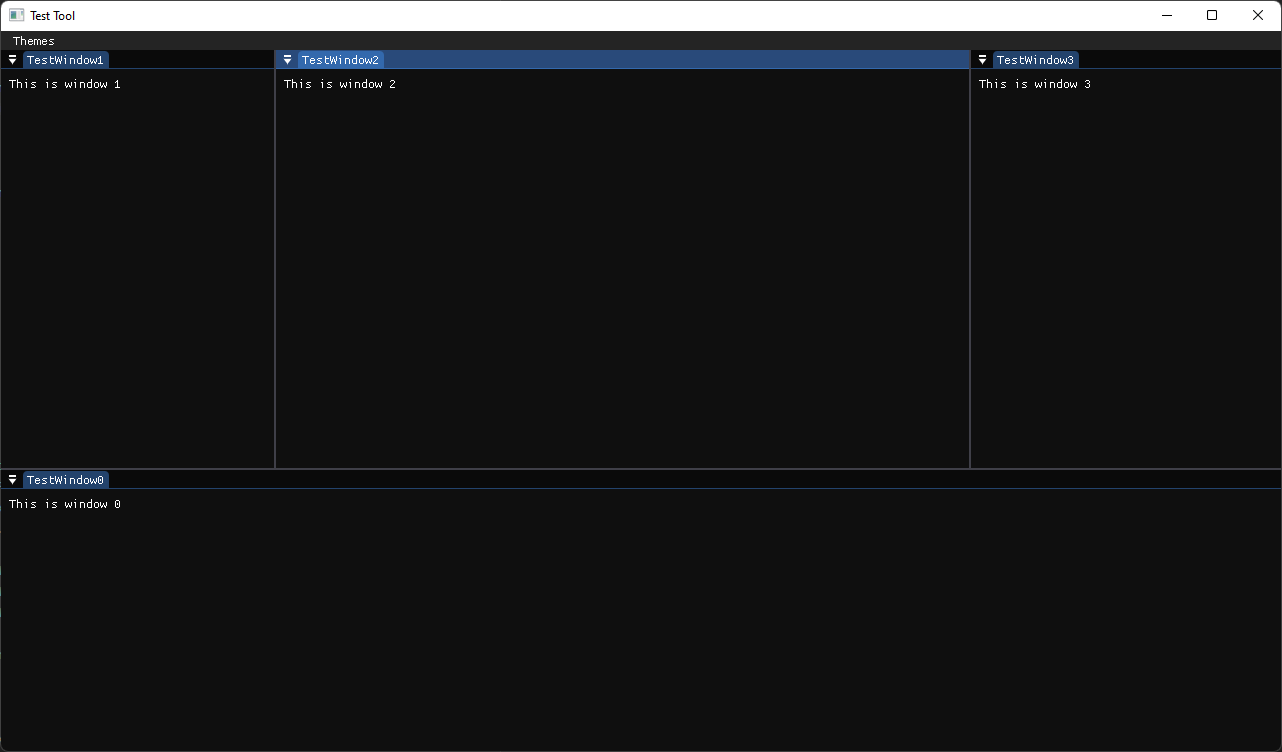This screenshot has width=1282, height=752.
Task: Open the TestWindow2 panel dropdown arrow icon
Action: pyautogui.click(x=287, y=59)
